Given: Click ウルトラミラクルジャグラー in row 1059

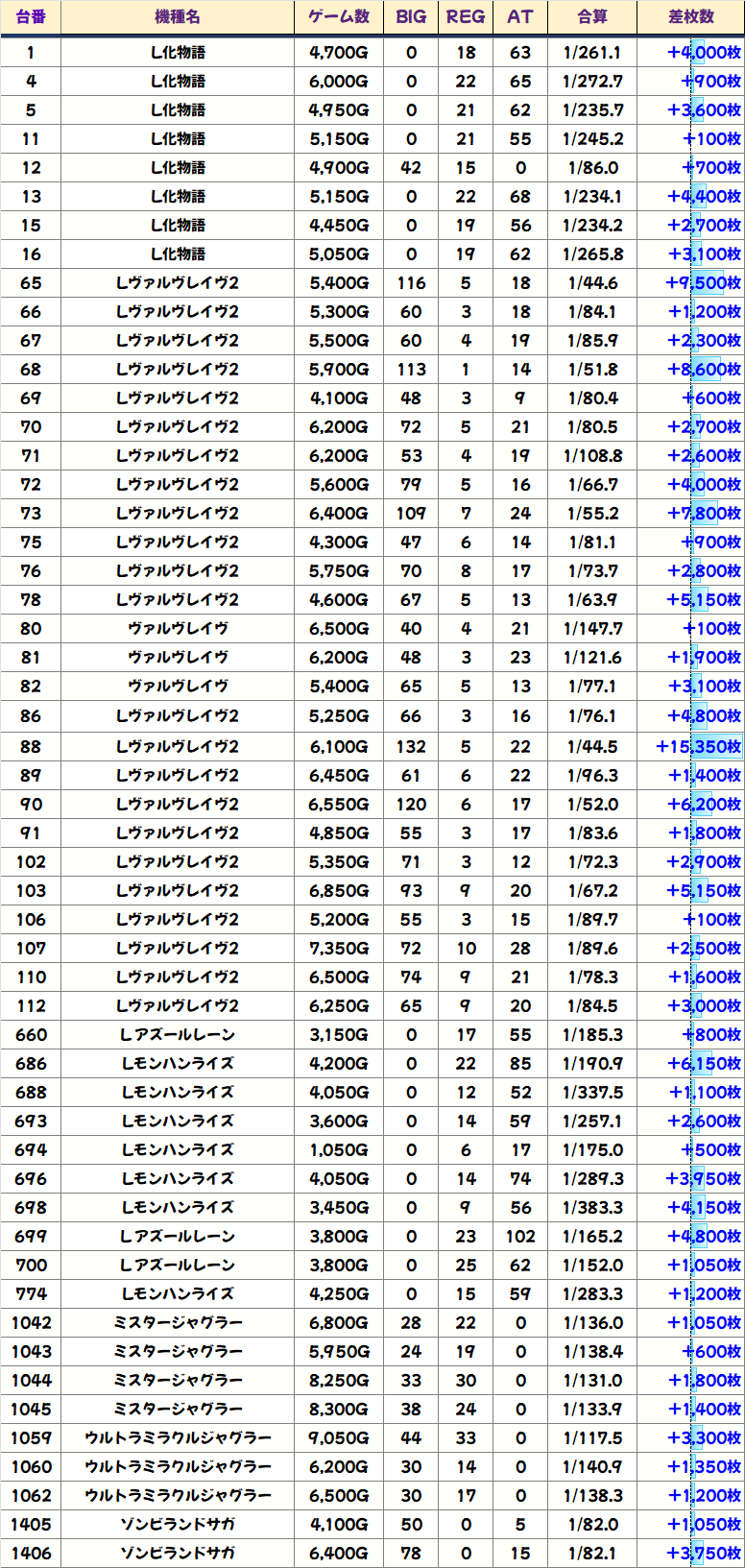Looking at the screenshot, I should (178, 1437).
